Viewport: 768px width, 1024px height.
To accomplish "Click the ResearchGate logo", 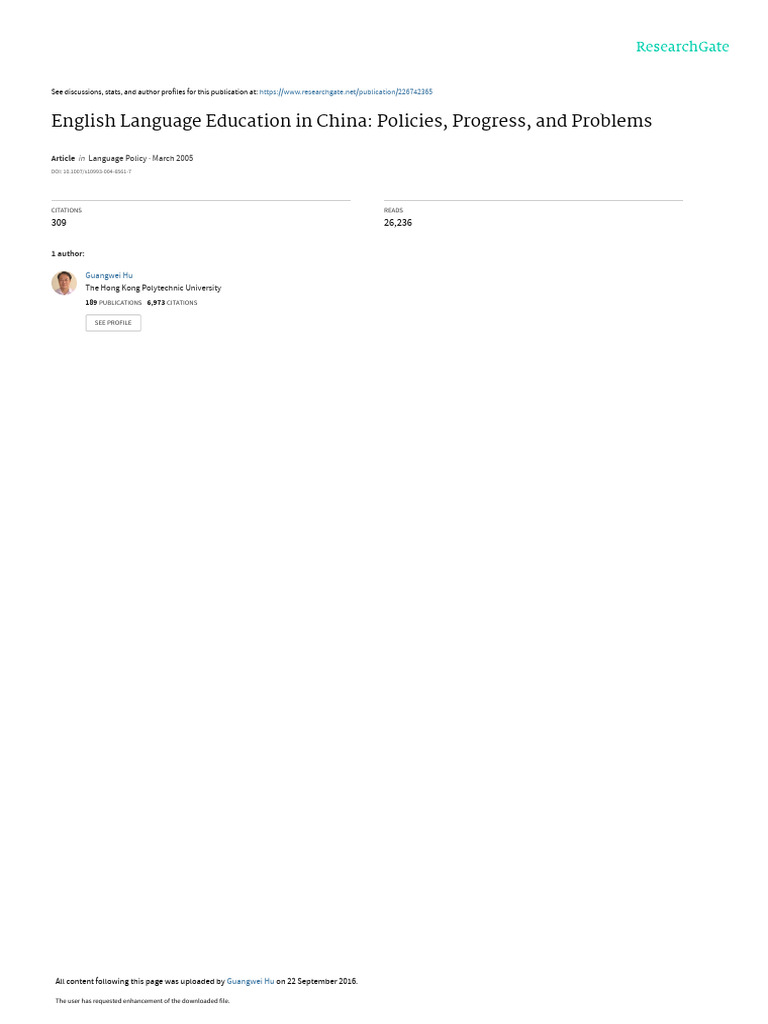I will (x=682, y=46).
